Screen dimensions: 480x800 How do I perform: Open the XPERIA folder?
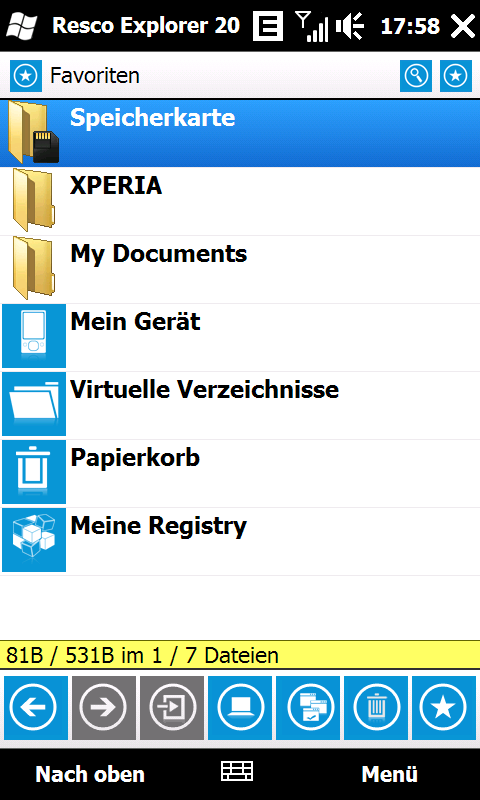(240, 201)
